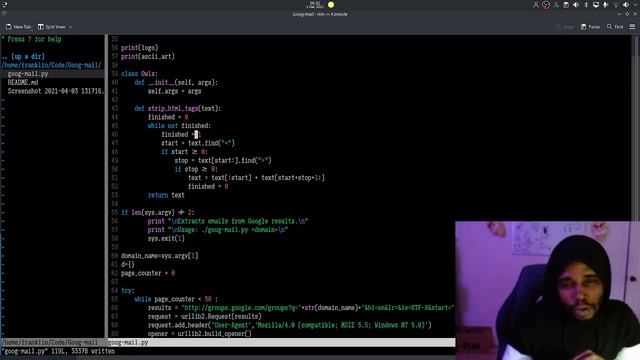Click the clock in the top panel
640x360 pixels.
click(x=315, y=4)
